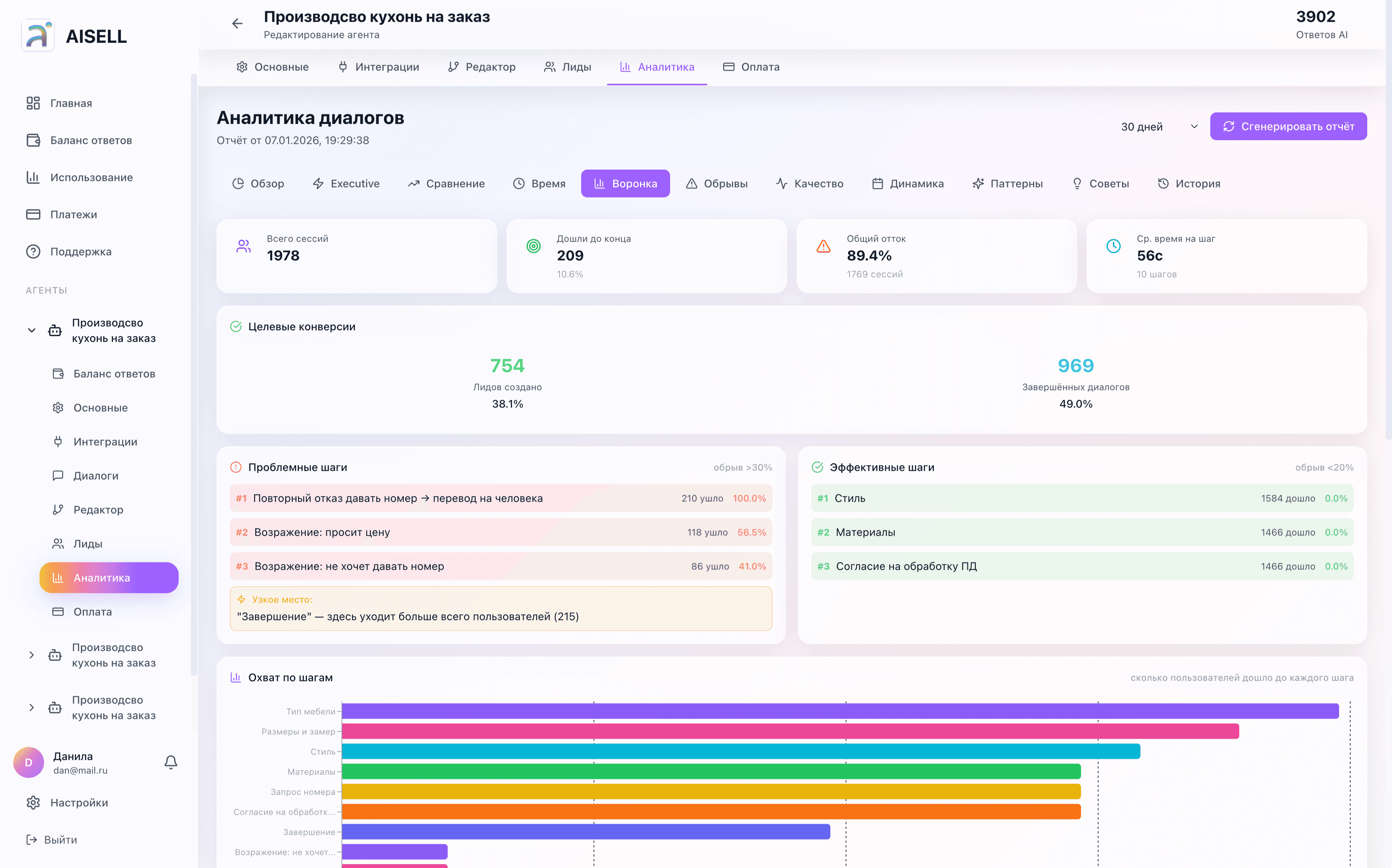Click the notification bell icon
The height and width of the screenshot is (868, 1392).
171,762
